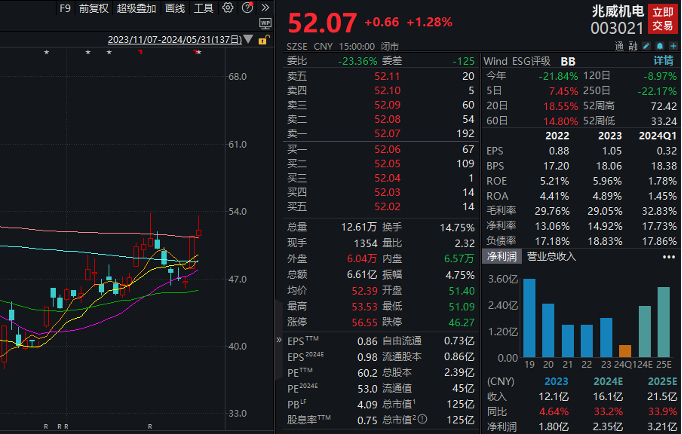Click the 融 margin trading tag
Viewport: 682px width, 434px height.
click(633, 46)
